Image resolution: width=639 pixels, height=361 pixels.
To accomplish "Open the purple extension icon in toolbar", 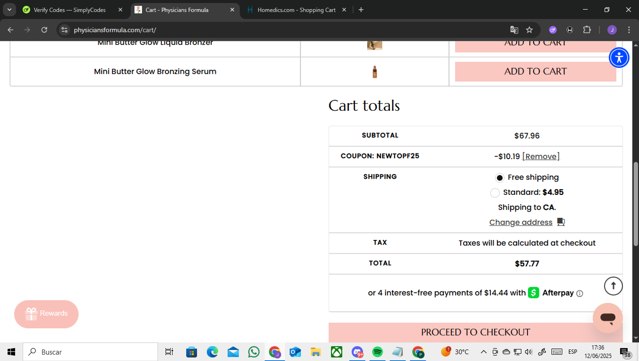I will (553, 30).
